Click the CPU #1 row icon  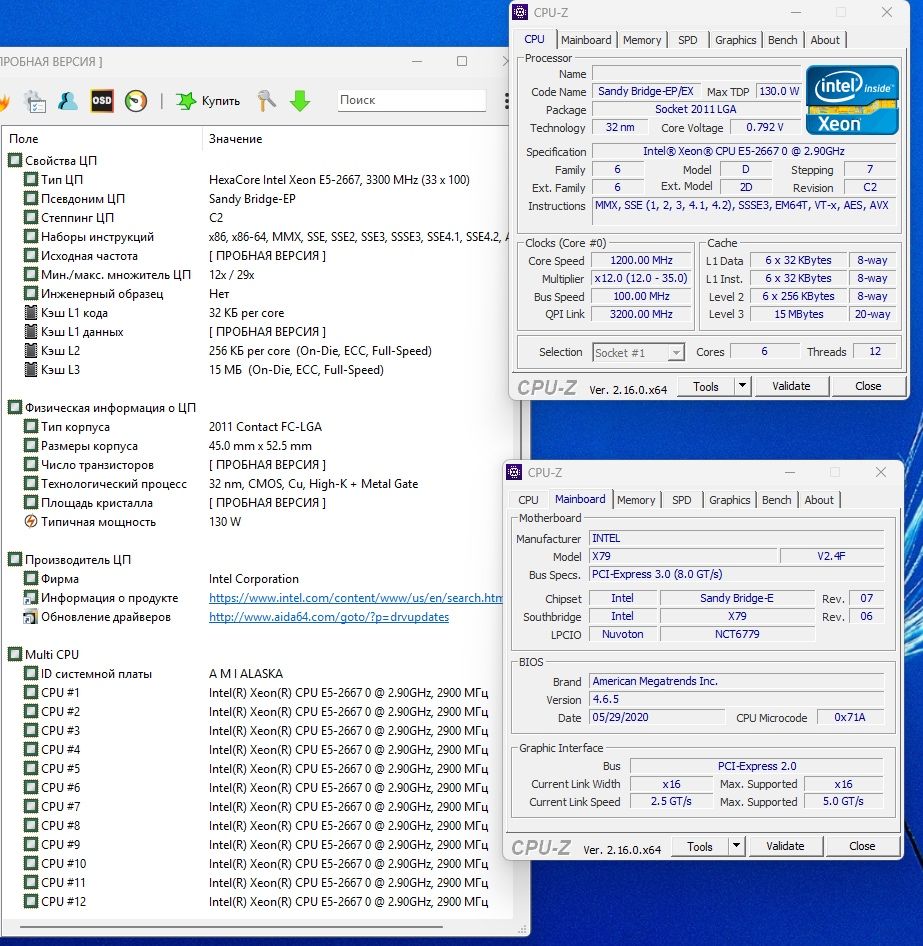tap(31, 693)
